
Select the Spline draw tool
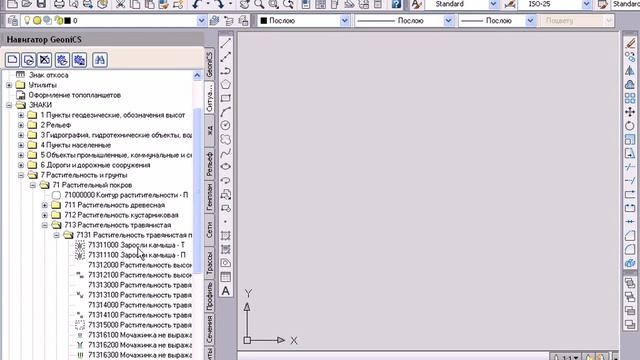pos(226,153)
